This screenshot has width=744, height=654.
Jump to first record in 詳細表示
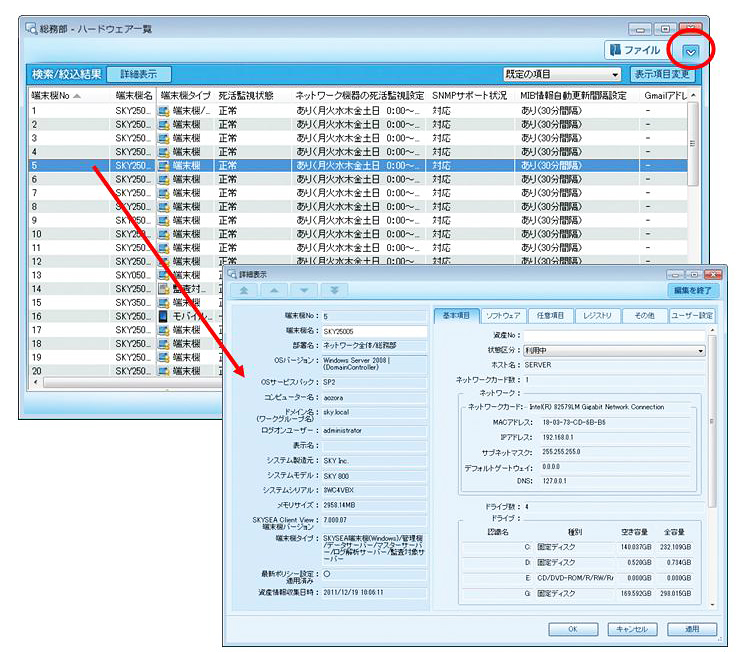click(x=243, y=290)
